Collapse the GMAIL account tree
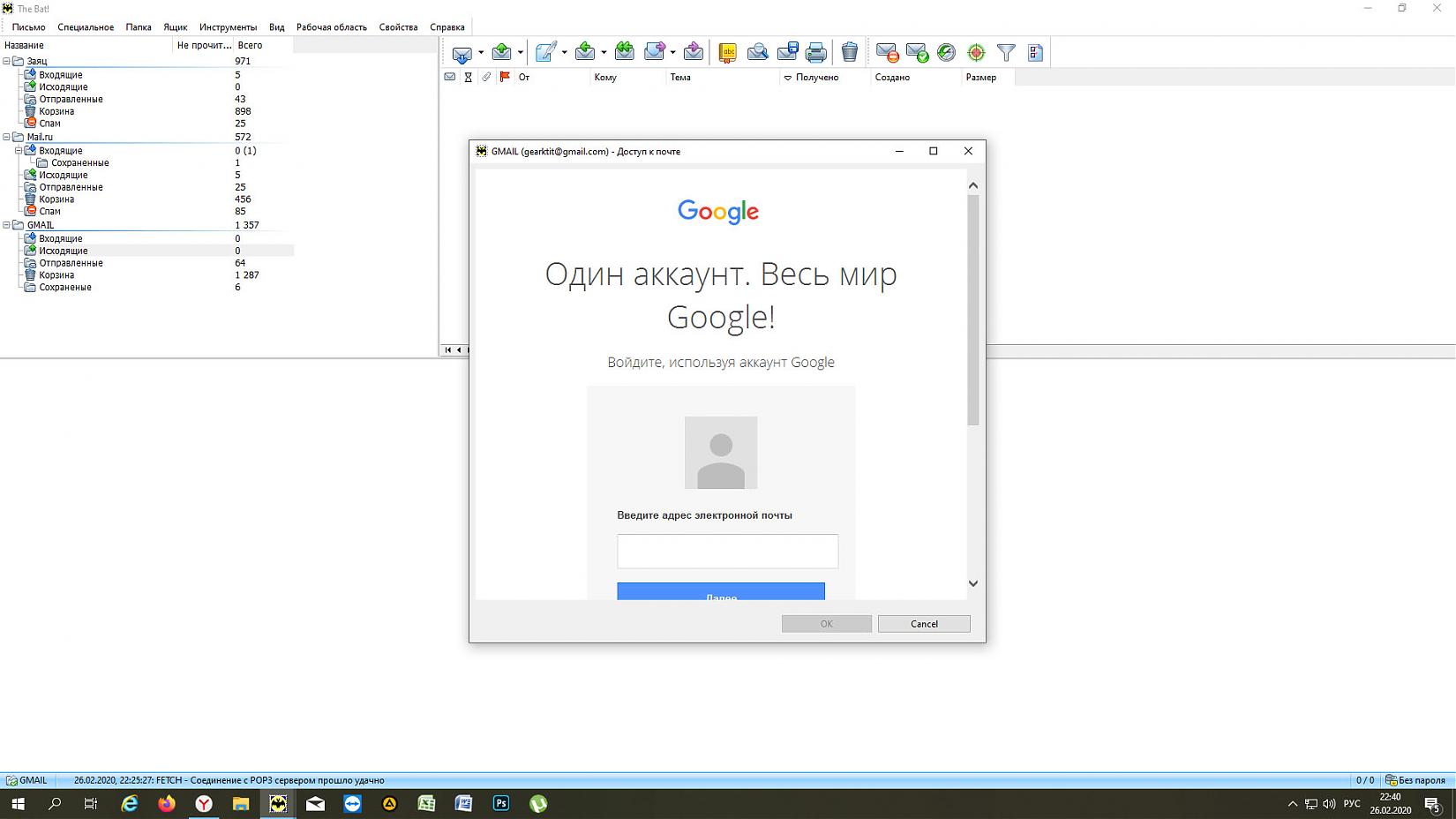This screenshot has height=819, width=1456. [6, 225]
